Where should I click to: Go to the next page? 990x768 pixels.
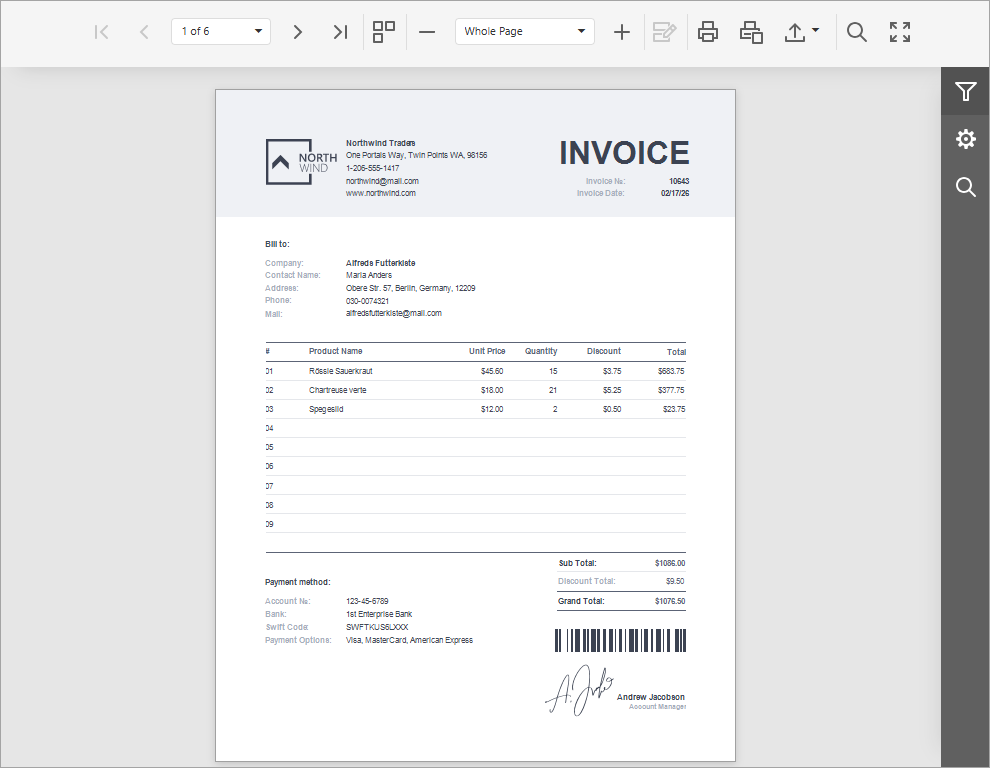pos(297,32)
